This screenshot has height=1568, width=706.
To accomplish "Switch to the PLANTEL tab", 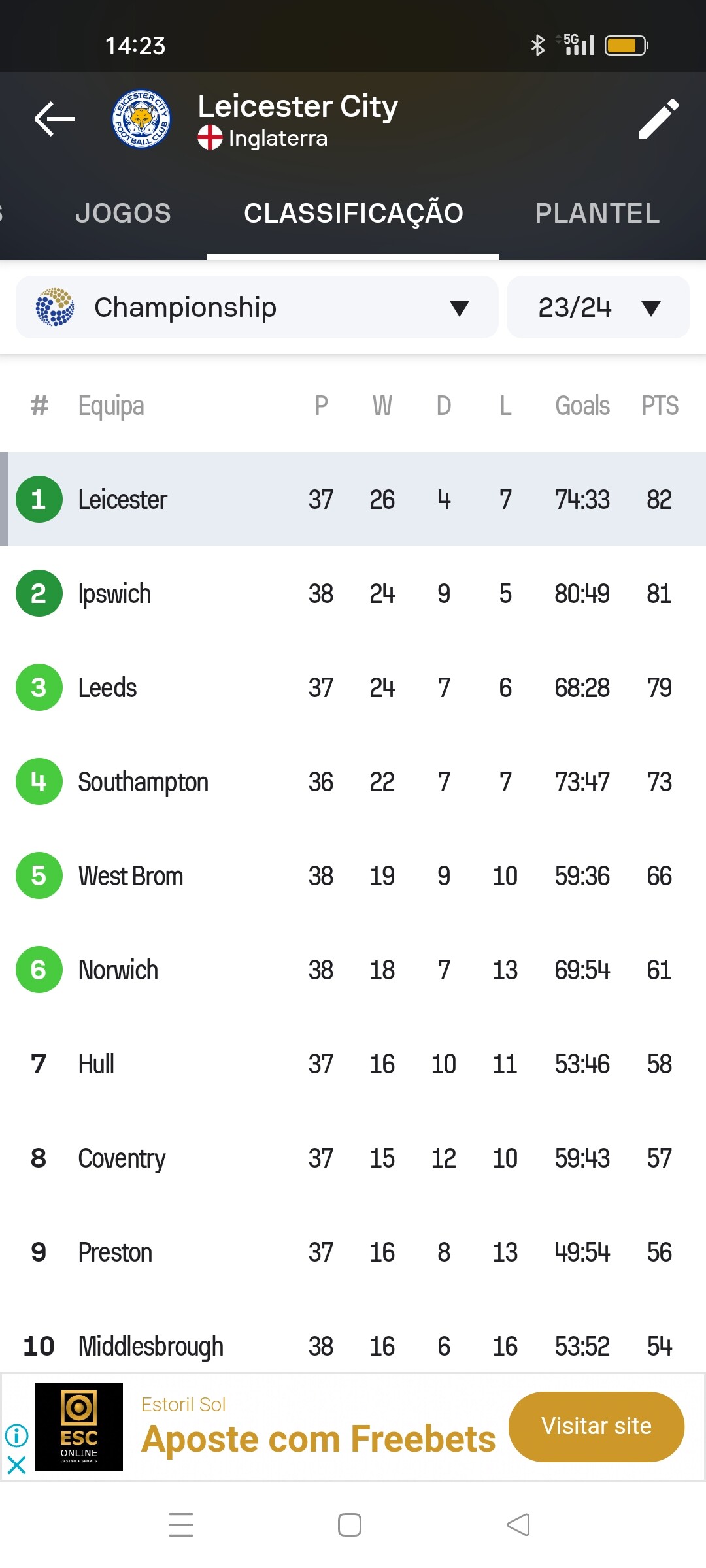I will pos(597,214).
